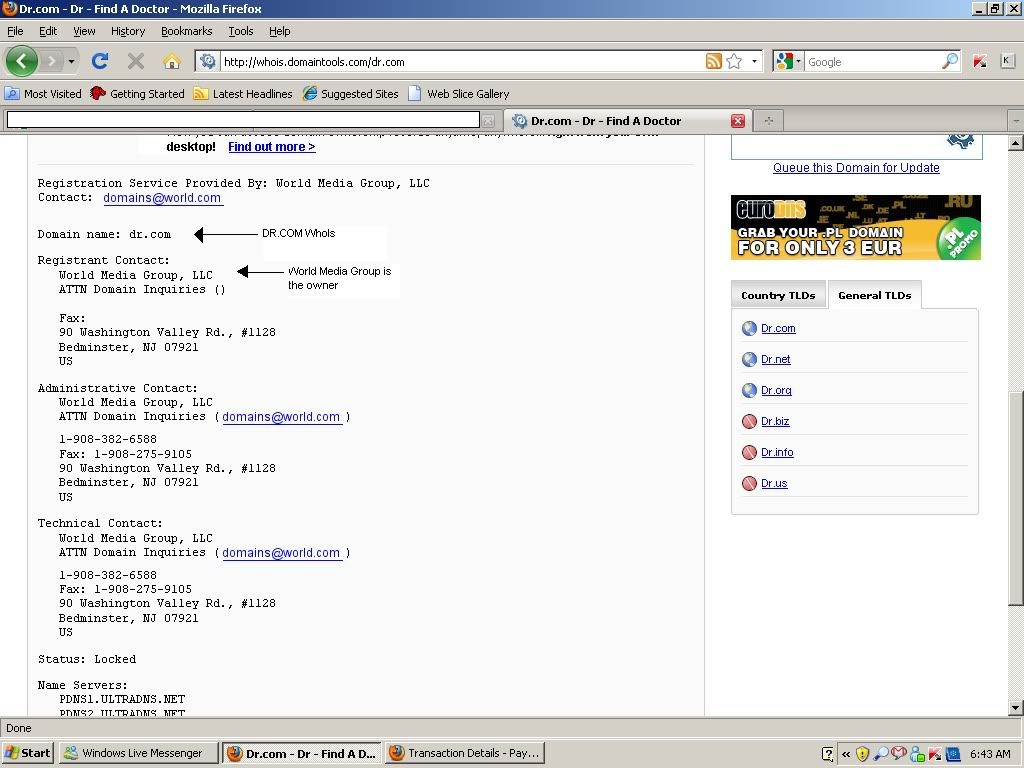Screen dimensions: 1024x768
Task: Click Technical Contact domains@world.com link
Action: point(281,552)
